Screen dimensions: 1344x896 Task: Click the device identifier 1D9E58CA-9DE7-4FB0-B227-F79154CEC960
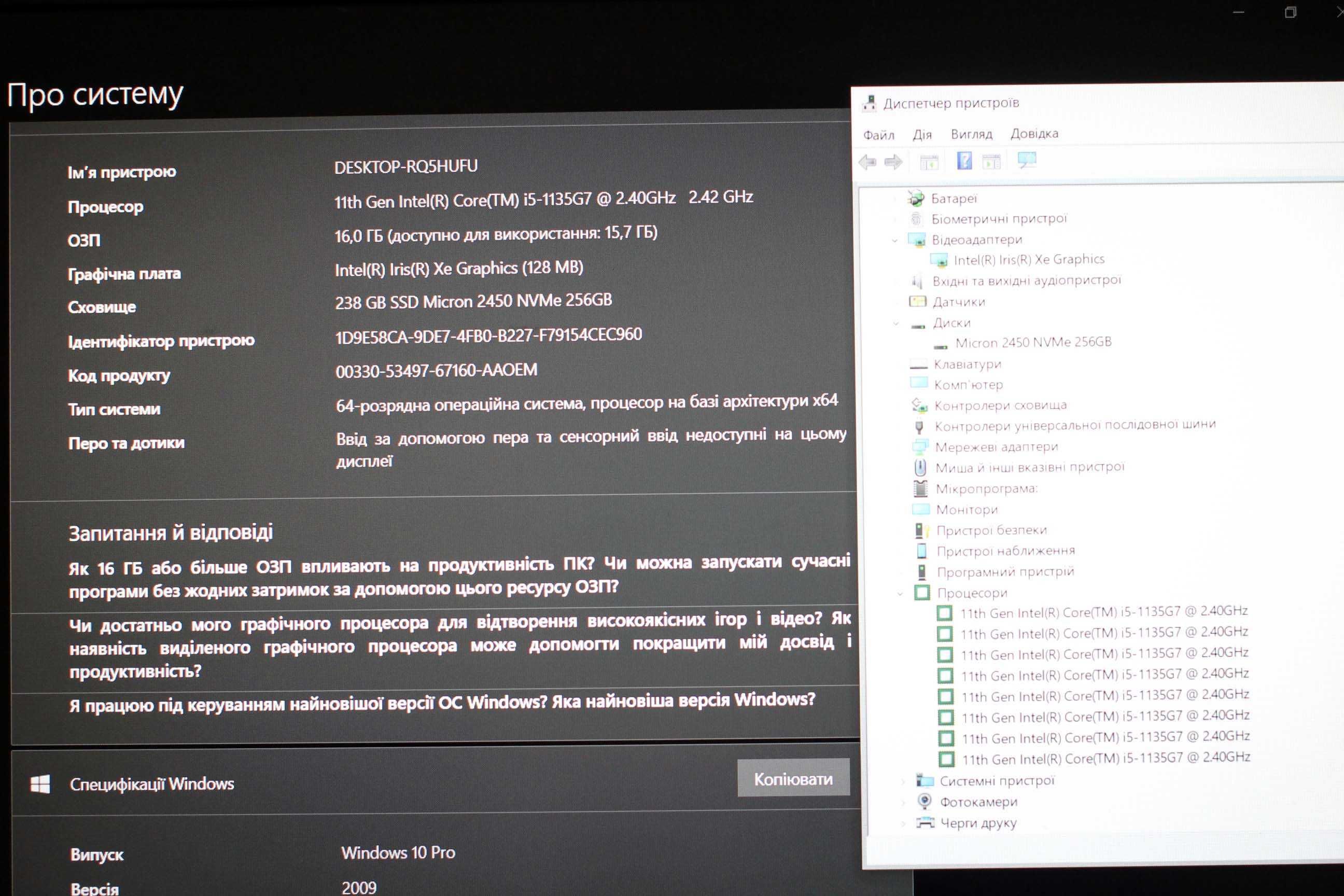[x=488, y=336]
